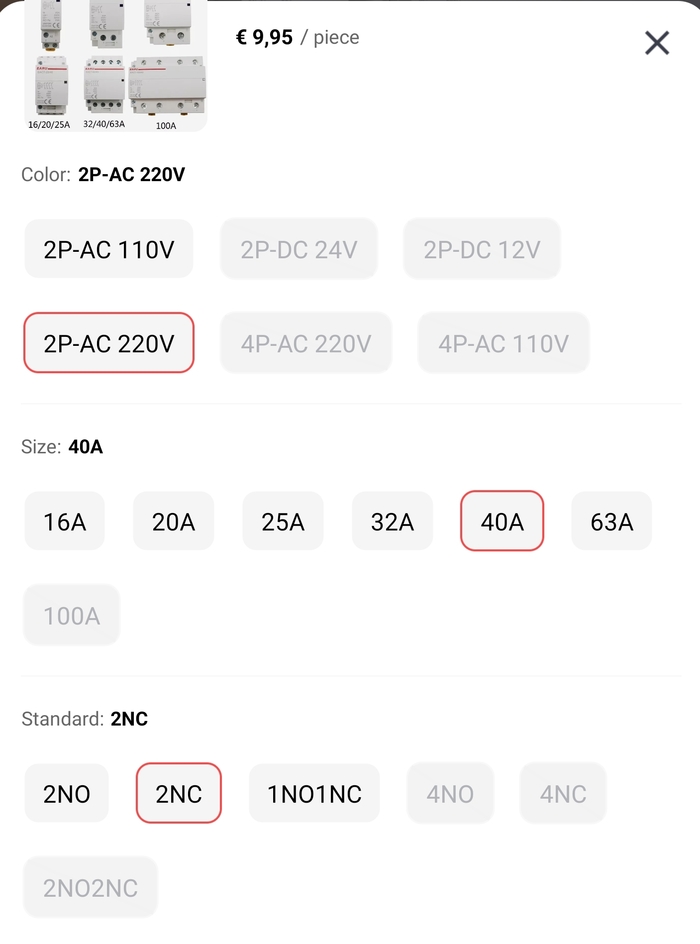
Task: Choose the 20A size option
Action: 174,521
